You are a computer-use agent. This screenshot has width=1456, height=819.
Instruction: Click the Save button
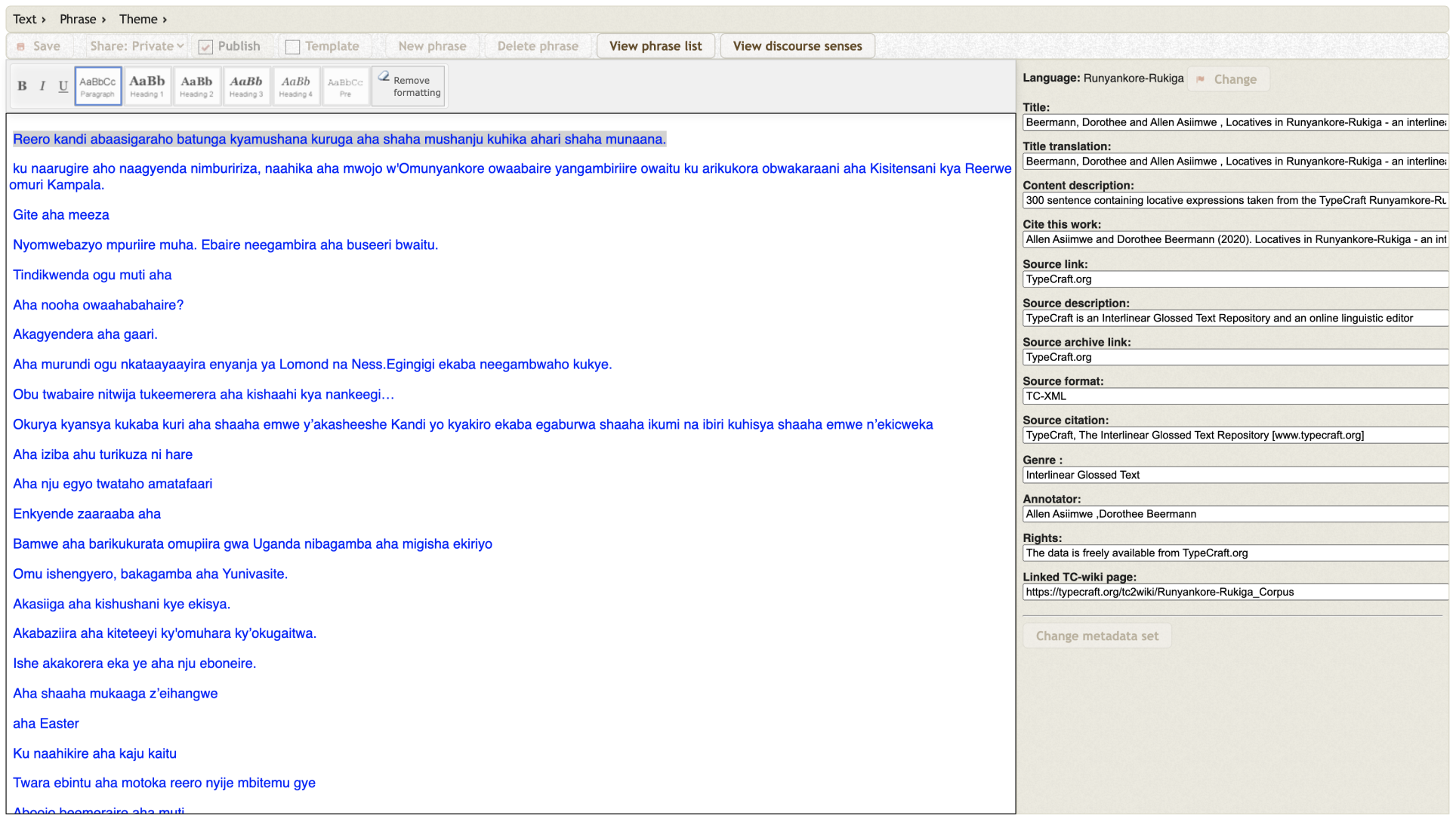39,46
